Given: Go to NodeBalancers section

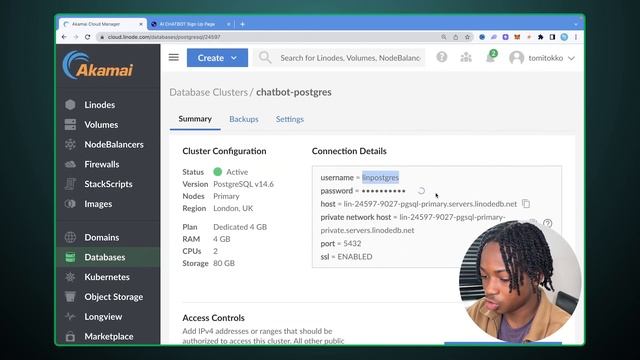Looking at the screenshot, I should click(114, 144).
